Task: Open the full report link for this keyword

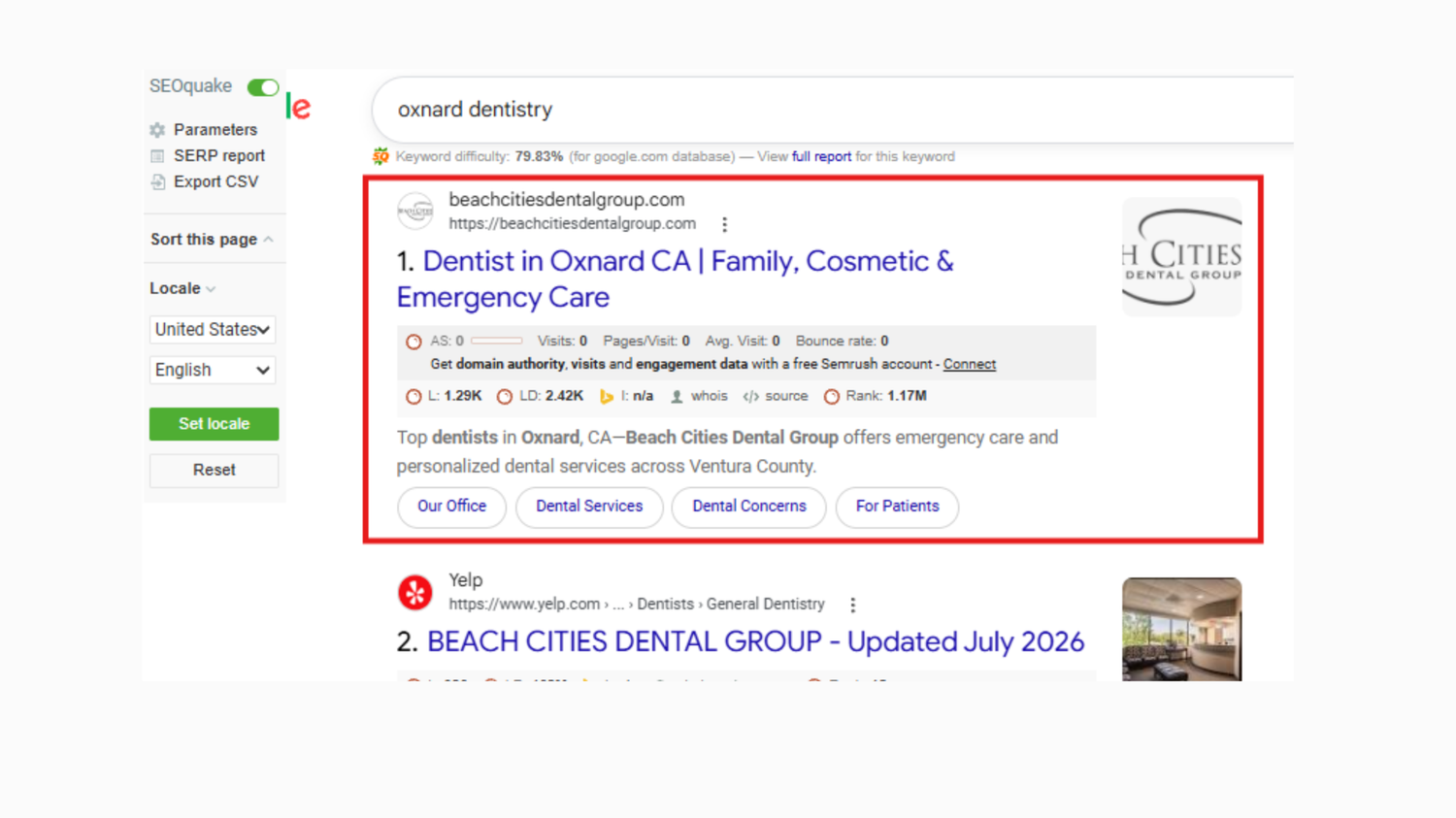Action: pos(821,156)
